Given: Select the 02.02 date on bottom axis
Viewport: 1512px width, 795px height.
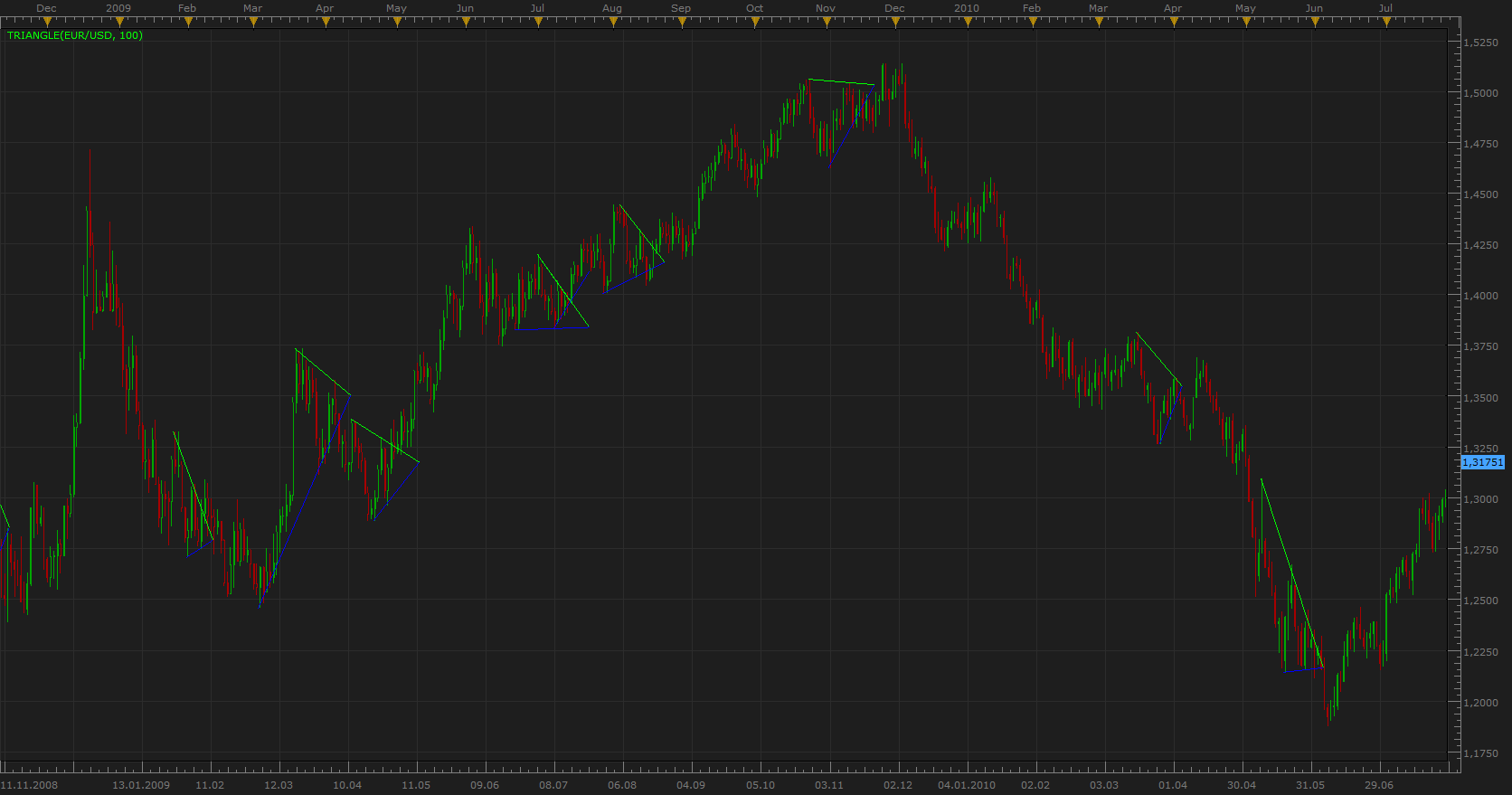Looking at the screenshot, I should (1035, 785).
